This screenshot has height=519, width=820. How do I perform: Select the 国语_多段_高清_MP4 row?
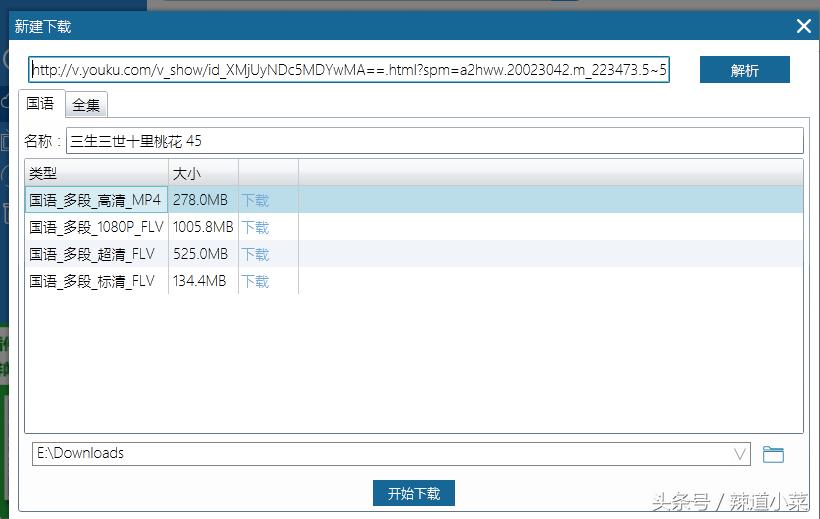coord(414,199)
